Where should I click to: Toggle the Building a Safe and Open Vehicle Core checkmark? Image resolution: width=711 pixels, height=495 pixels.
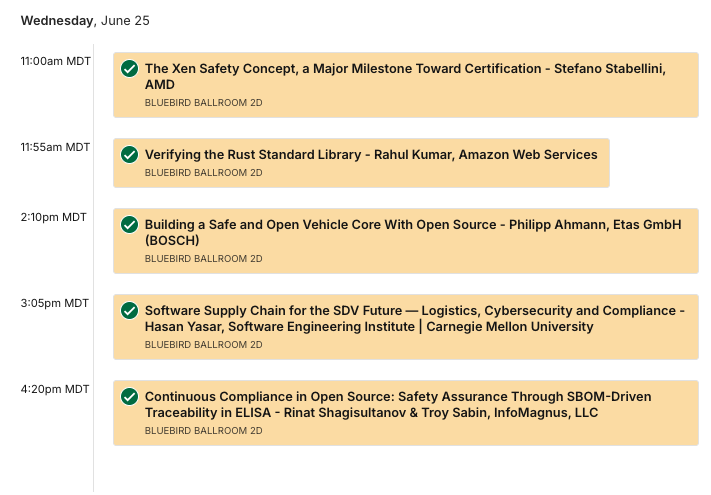pyautogui.click(x=129, y=224)
